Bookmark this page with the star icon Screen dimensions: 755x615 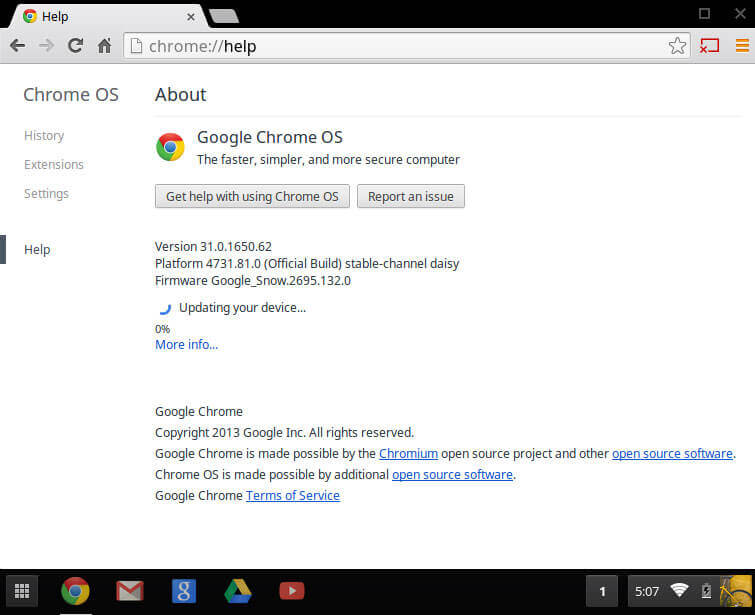(x=677, y=46)
